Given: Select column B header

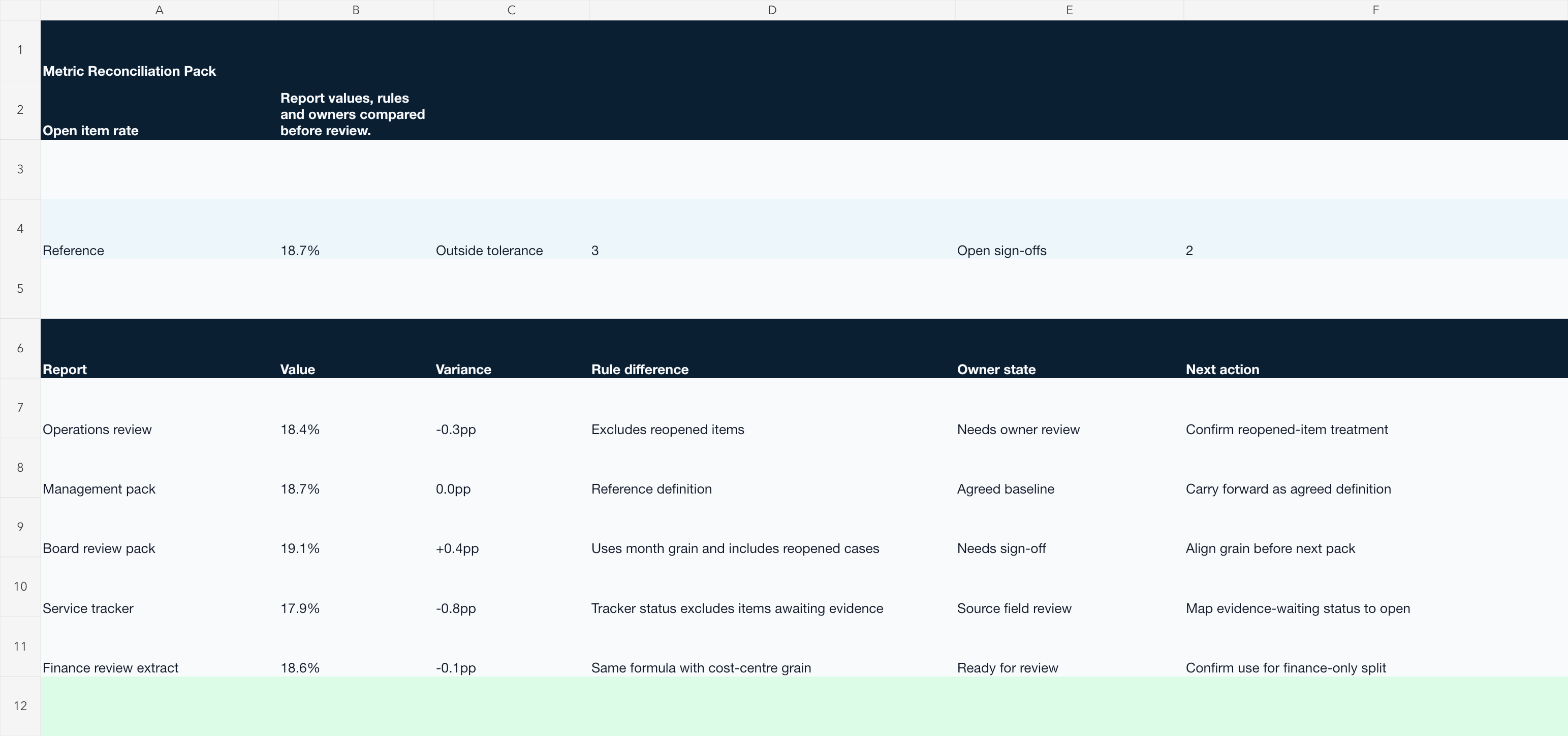Looking at the screenshot, I should point(356,10).
